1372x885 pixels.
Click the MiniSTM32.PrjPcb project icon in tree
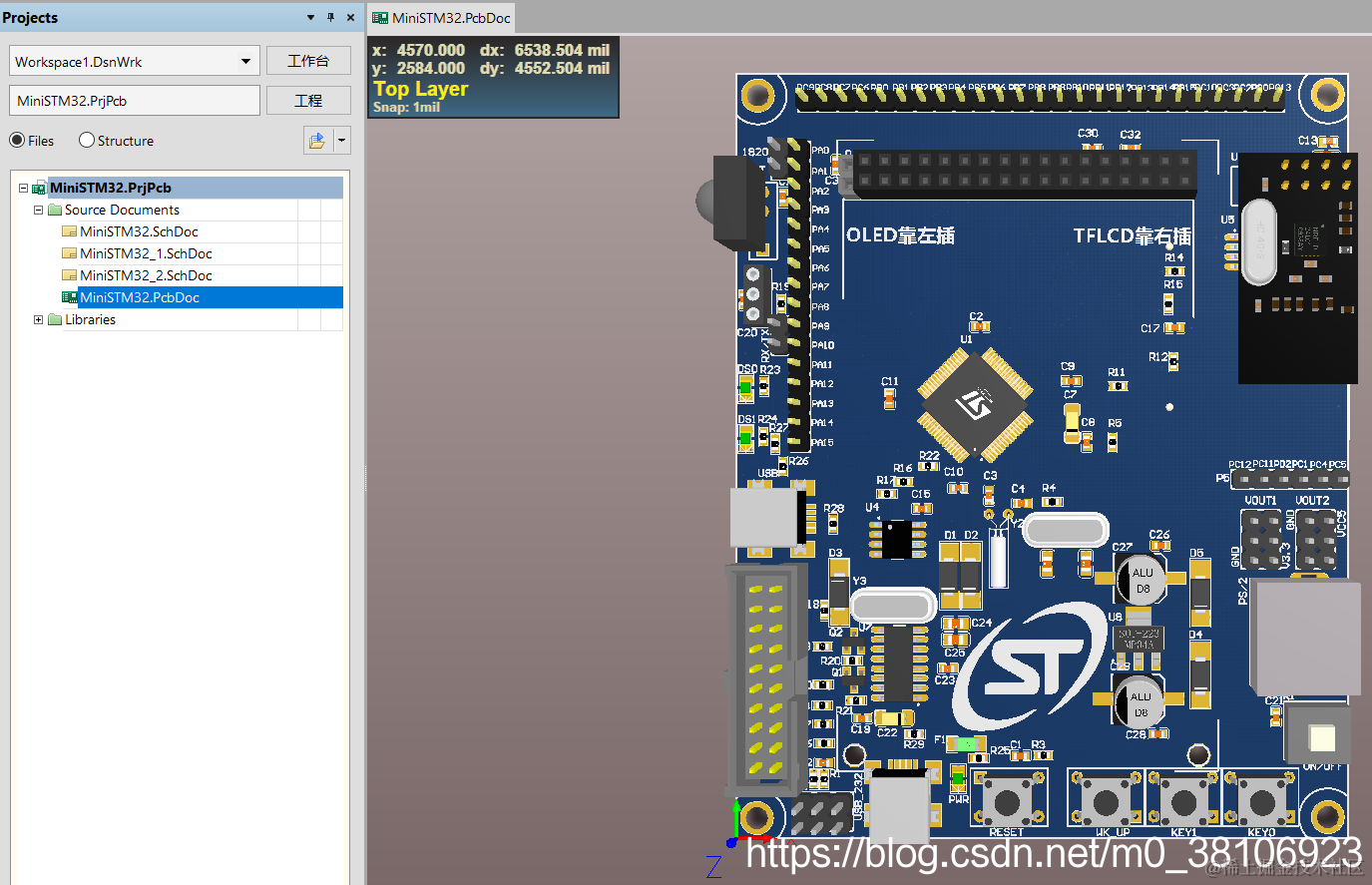[x=39, y=188]
